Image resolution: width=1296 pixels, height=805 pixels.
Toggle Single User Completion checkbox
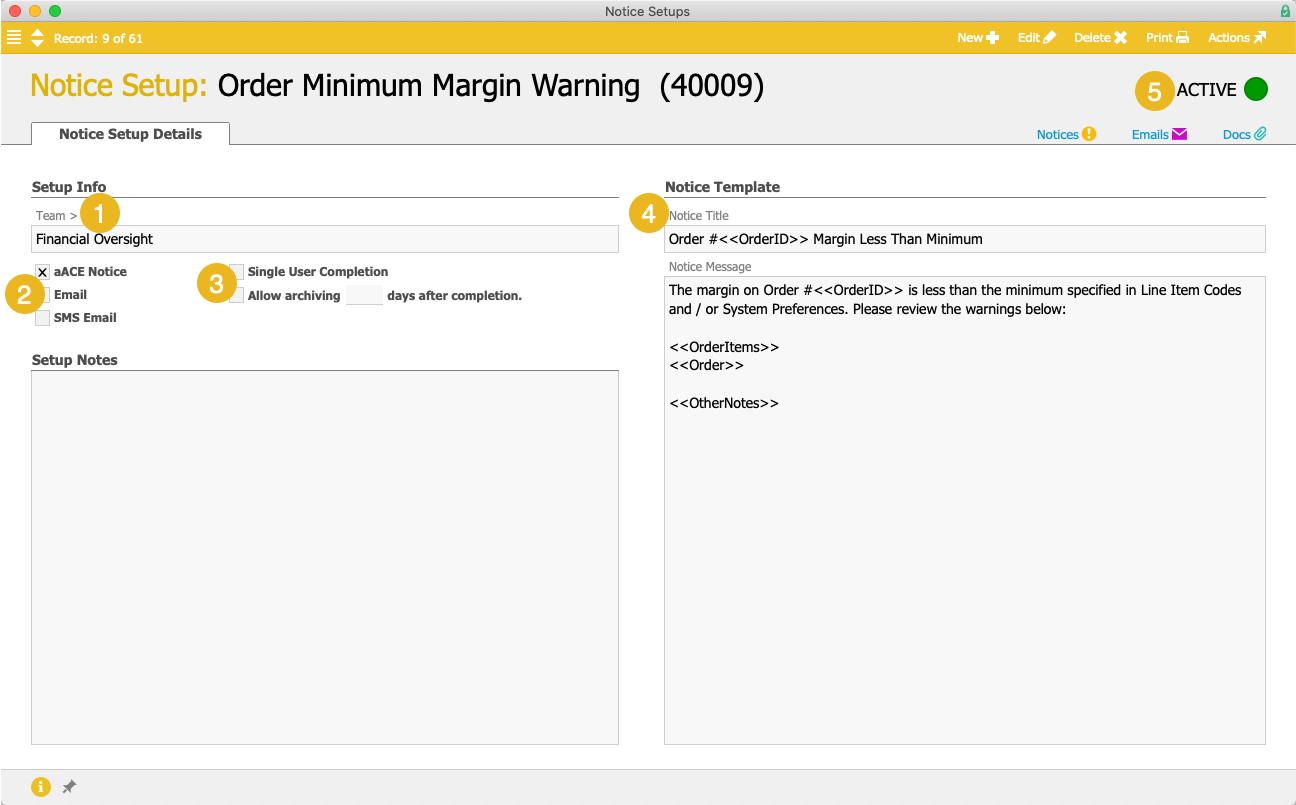point(237,272)
